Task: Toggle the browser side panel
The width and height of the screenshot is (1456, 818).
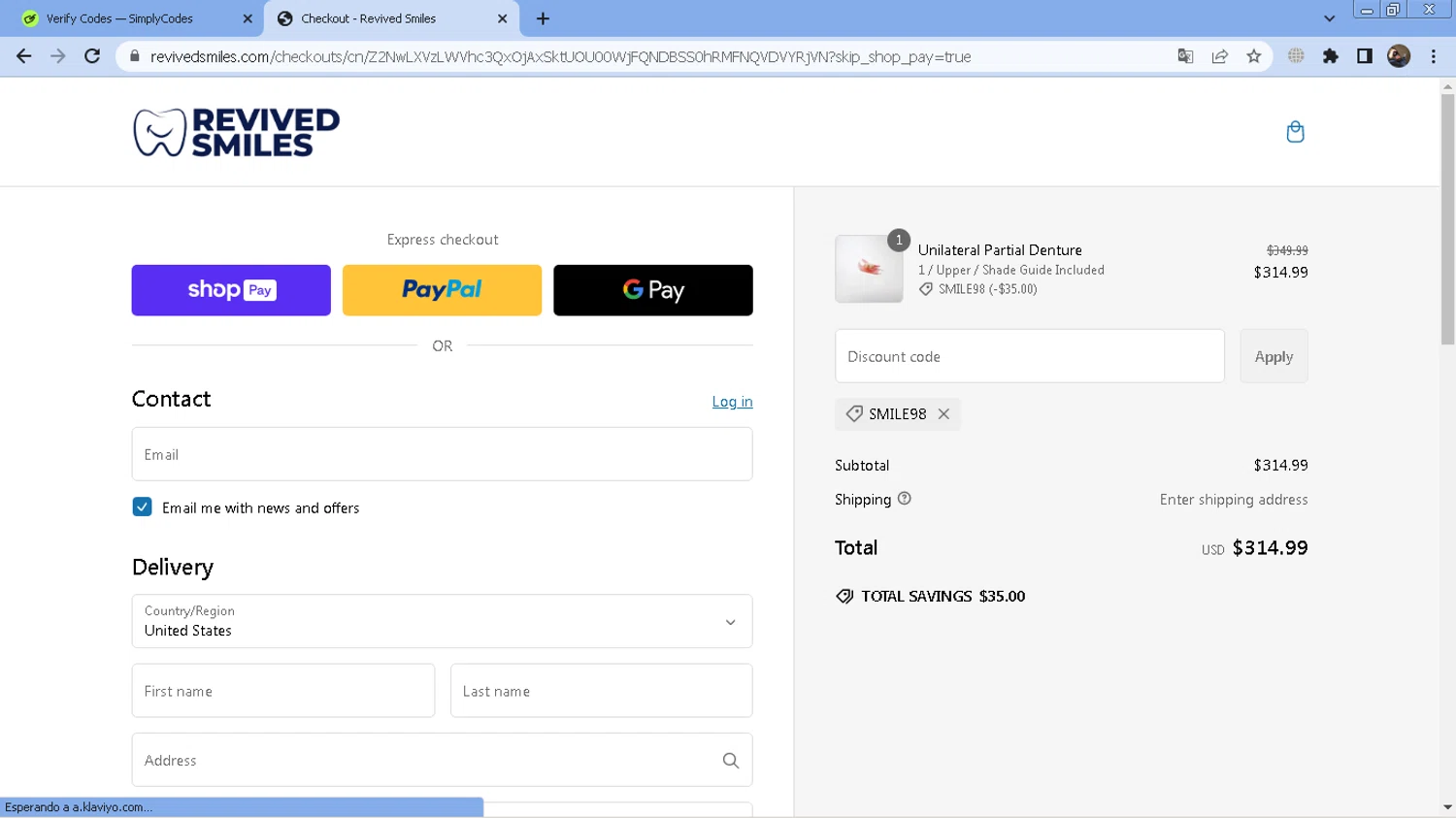Action: pyautogui.click(x=1365, y=56)
